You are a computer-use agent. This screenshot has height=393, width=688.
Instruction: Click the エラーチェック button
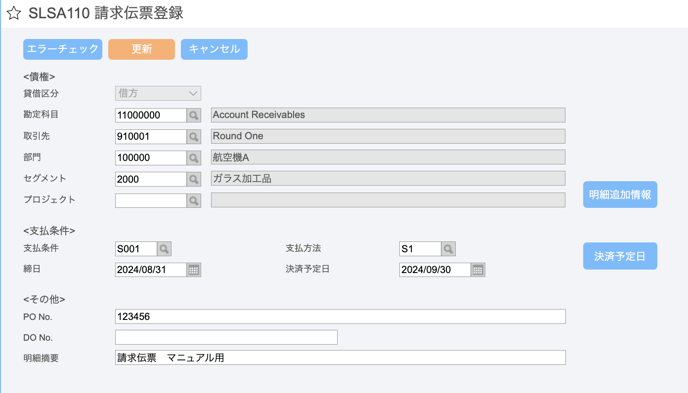[x=63, y=49]
